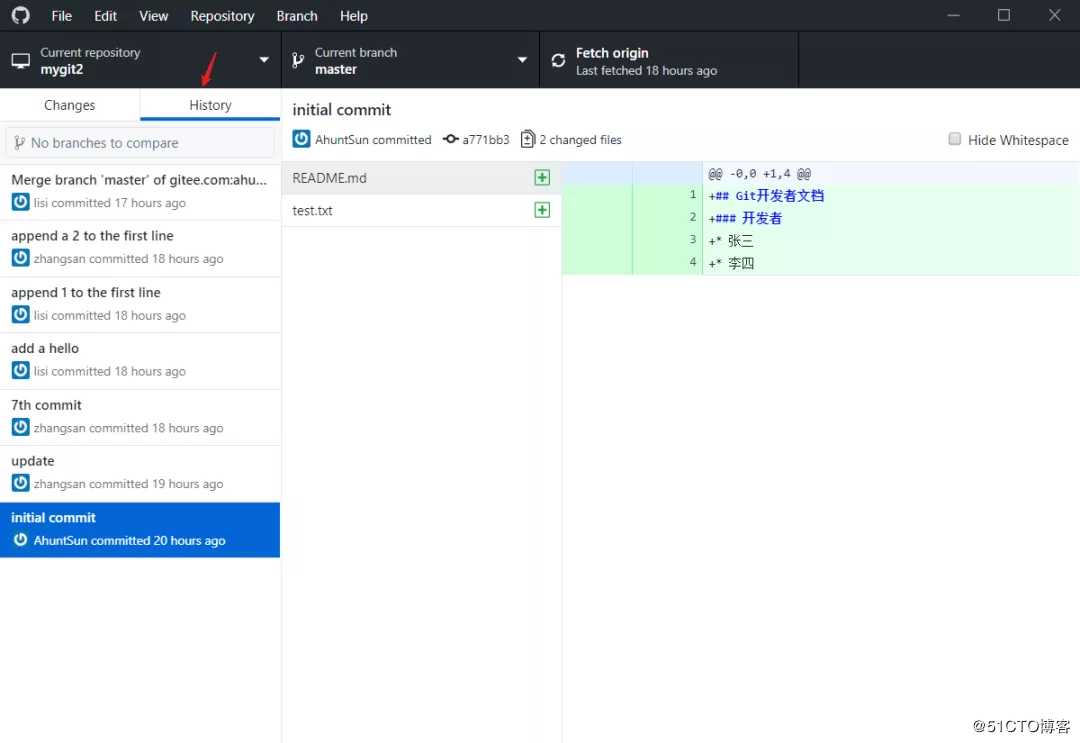Select the add a hello commit

pos(140,360)
